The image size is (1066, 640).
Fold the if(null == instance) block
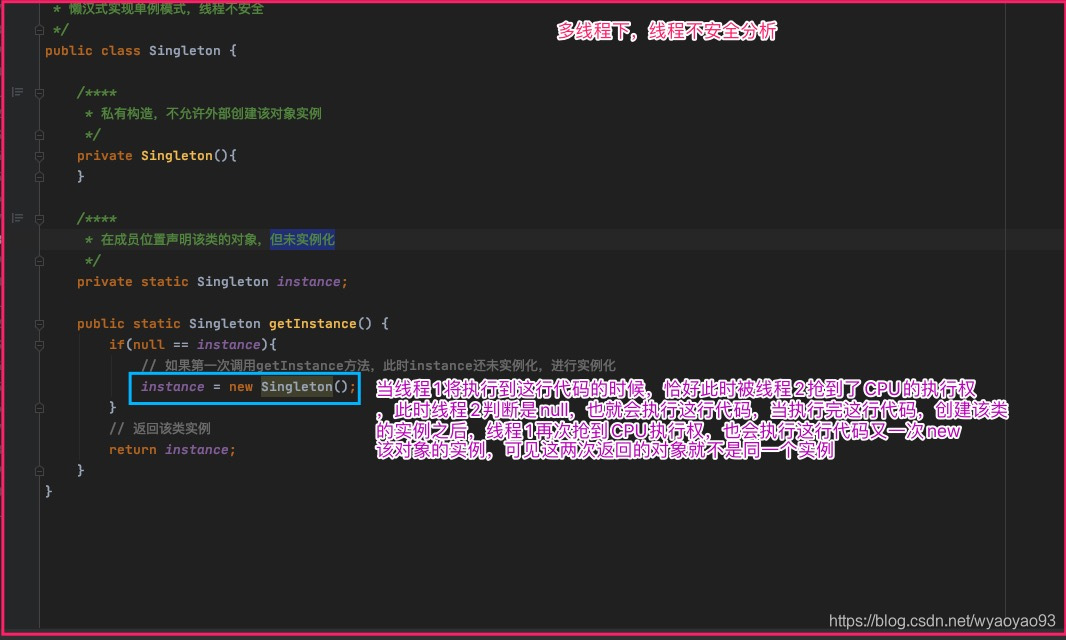[39, 345]
